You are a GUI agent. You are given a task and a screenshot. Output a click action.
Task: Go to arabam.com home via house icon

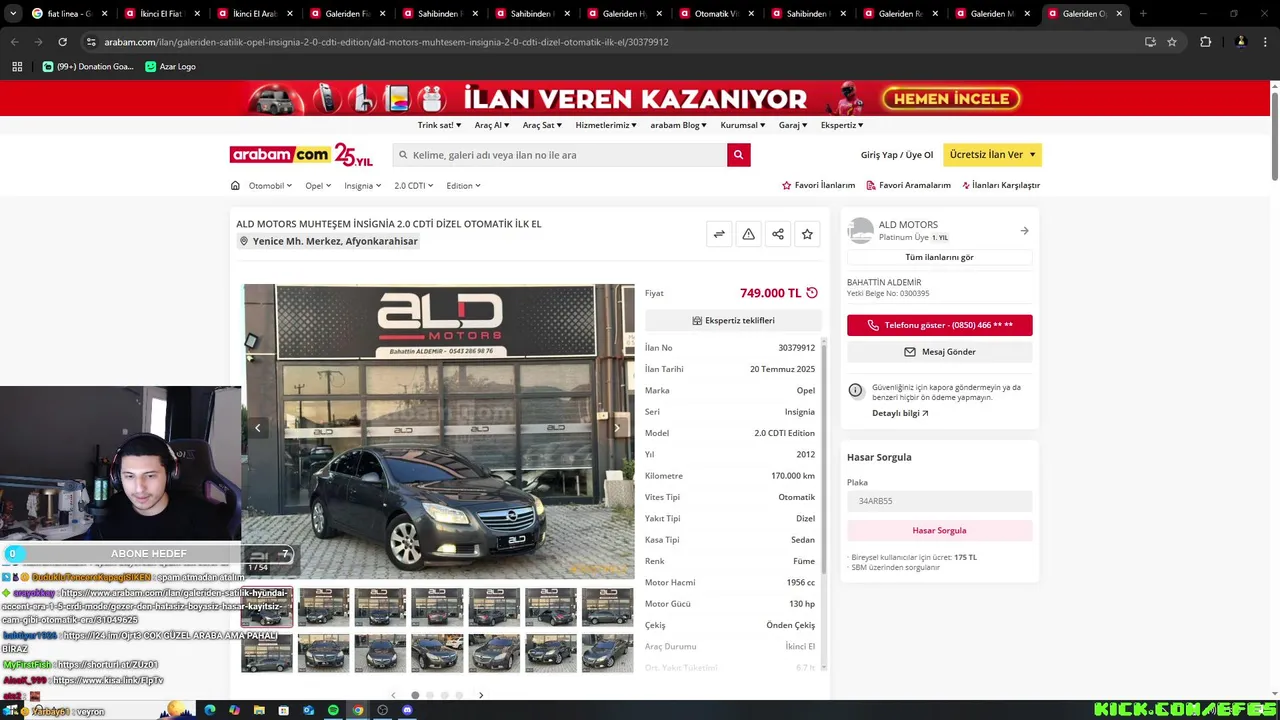click(x=235, y=185)
